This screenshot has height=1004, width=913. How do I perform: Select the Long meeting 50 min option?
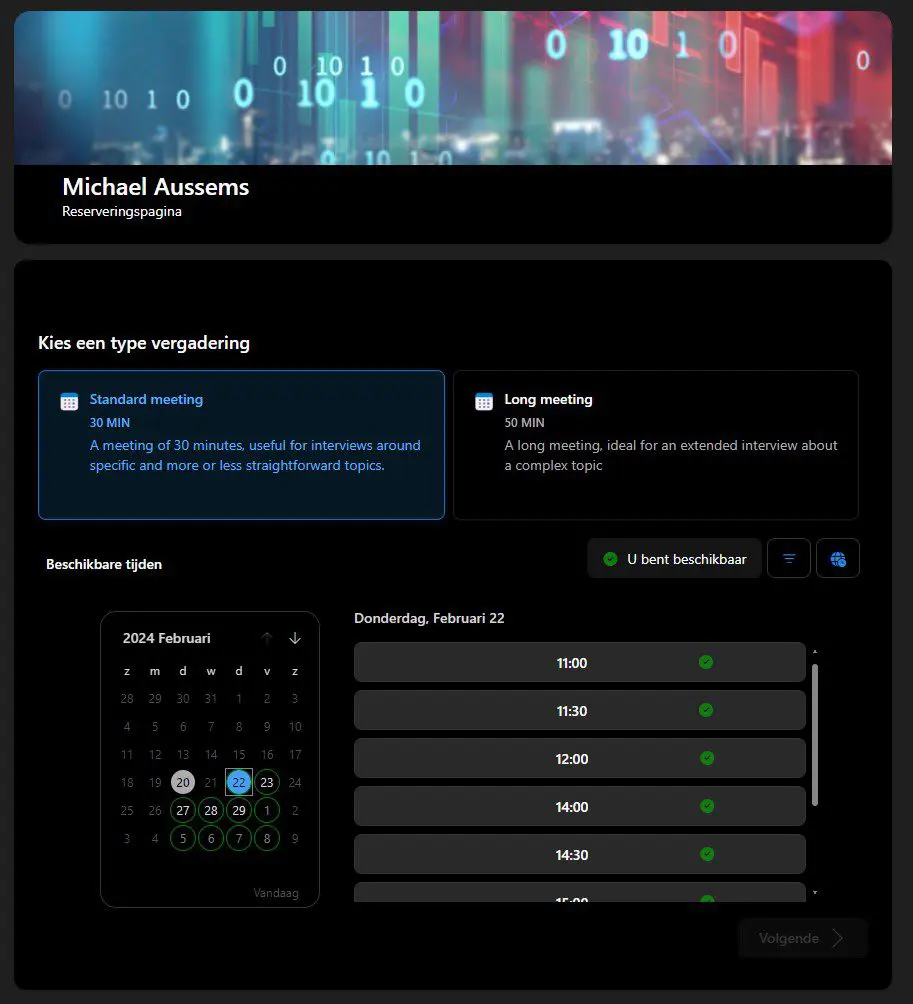655,445
